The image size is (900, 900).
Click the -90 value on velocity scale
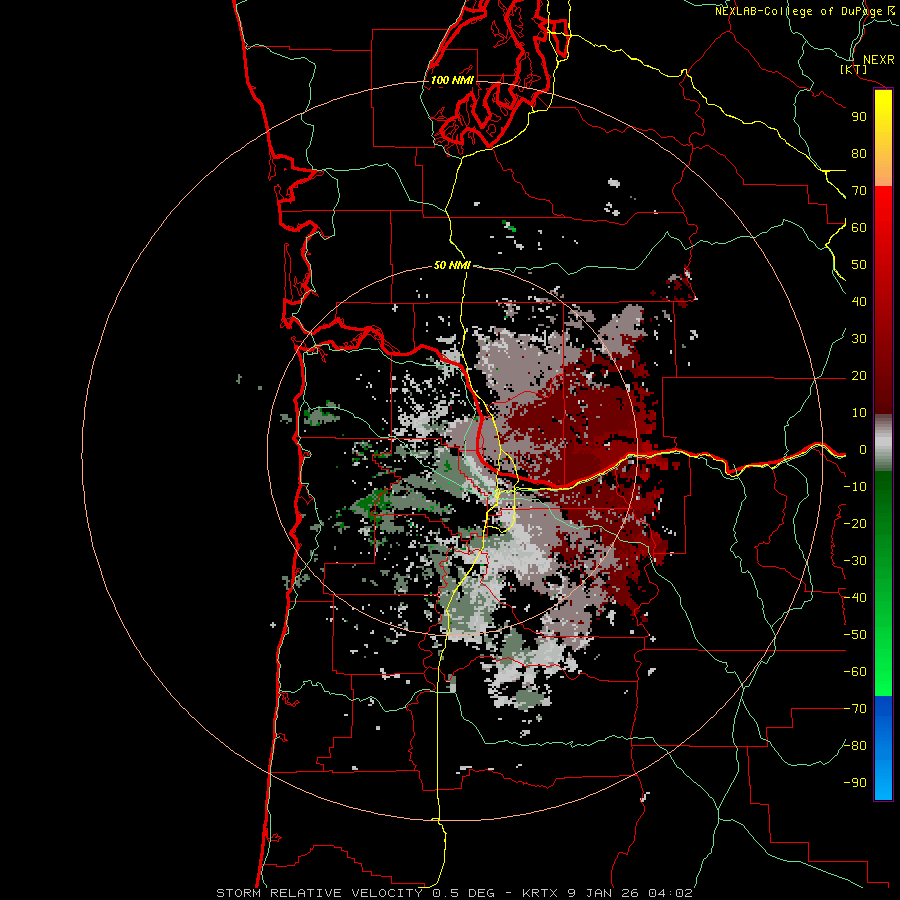855,783
